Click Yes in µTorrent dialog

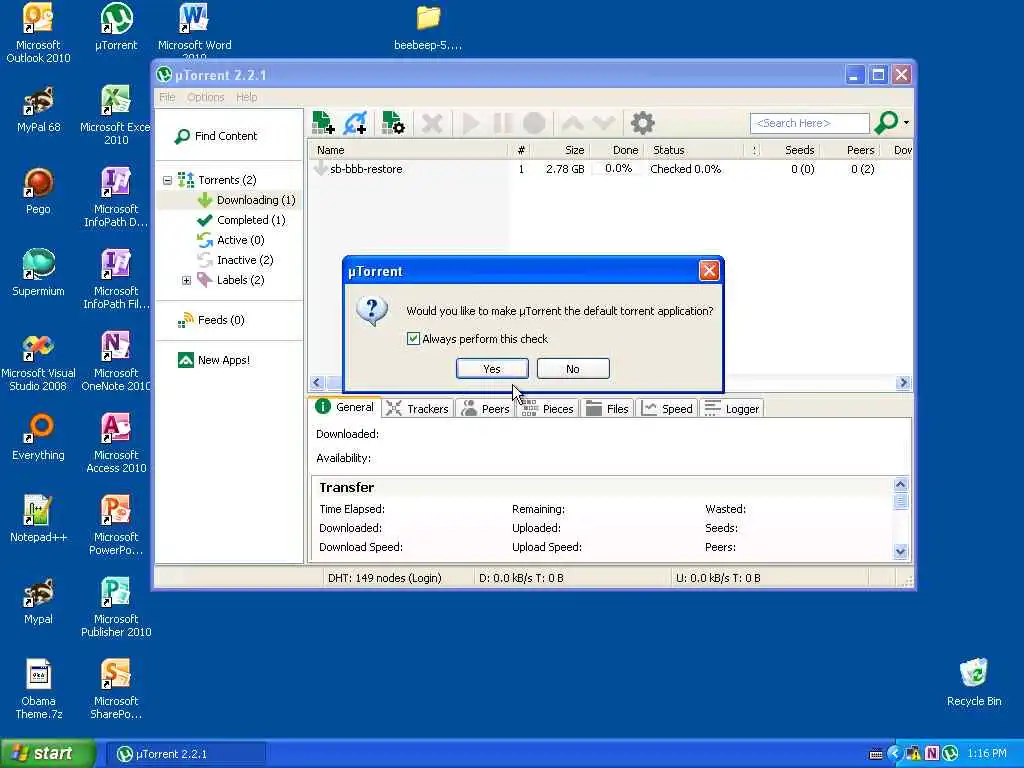coord(492,369)
